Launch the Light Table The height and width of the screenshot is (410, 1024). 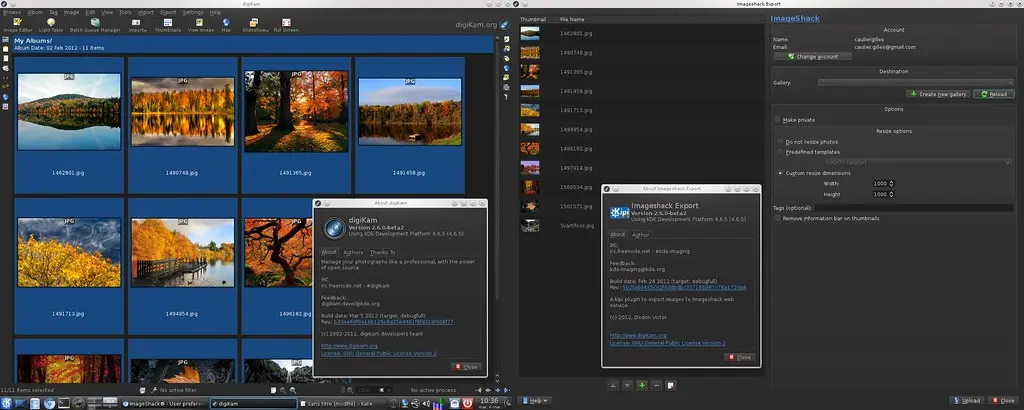pos(50,25)
